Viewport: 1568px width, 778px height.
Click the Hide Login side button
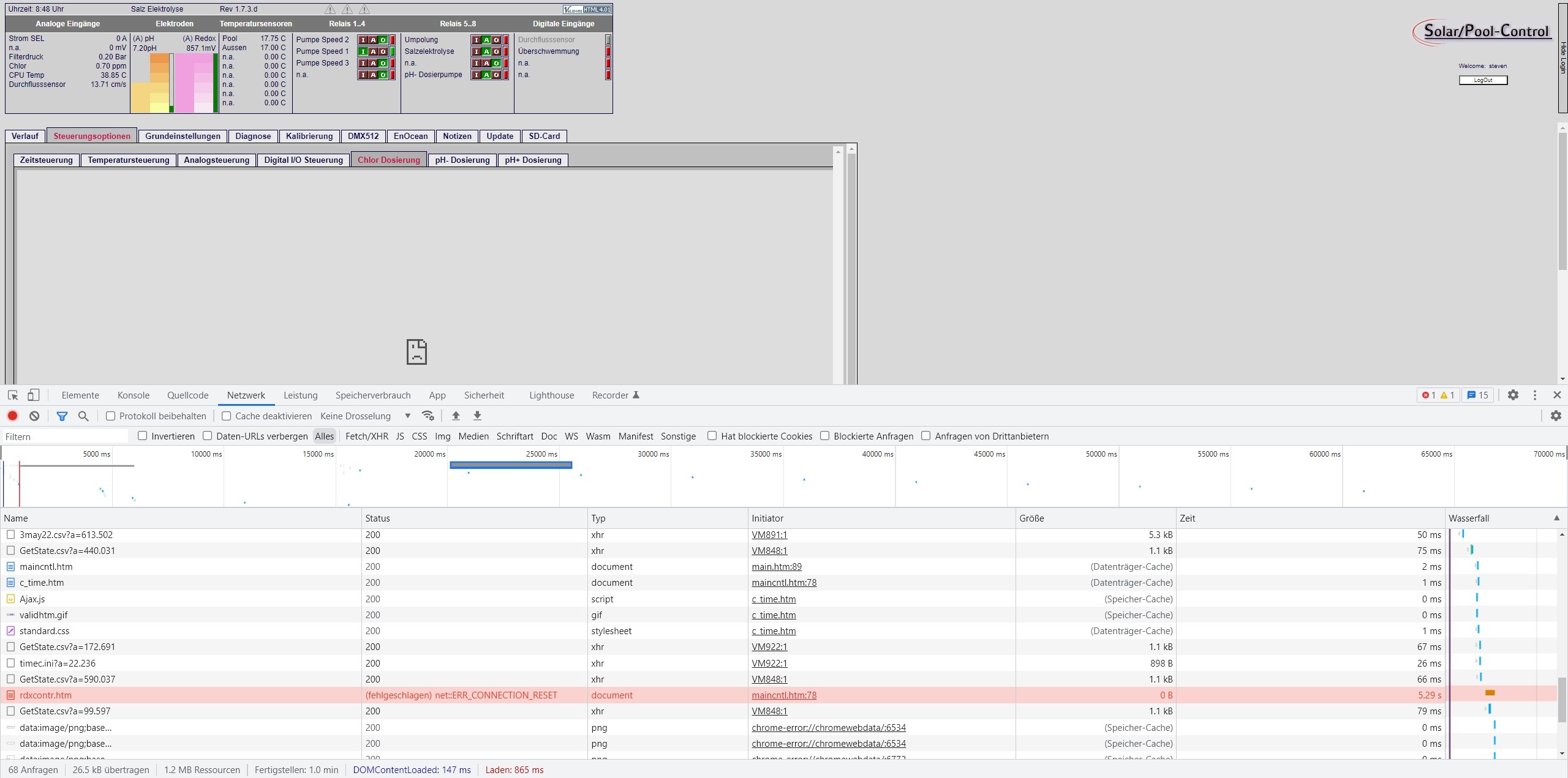point(1562,58)
